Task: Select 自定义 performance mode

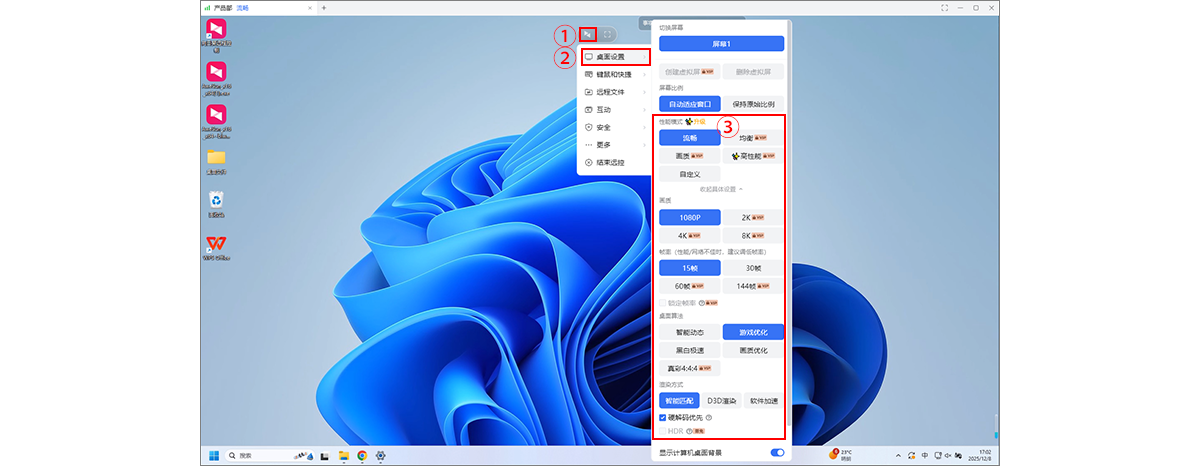Action: click(x=689, y=174)
